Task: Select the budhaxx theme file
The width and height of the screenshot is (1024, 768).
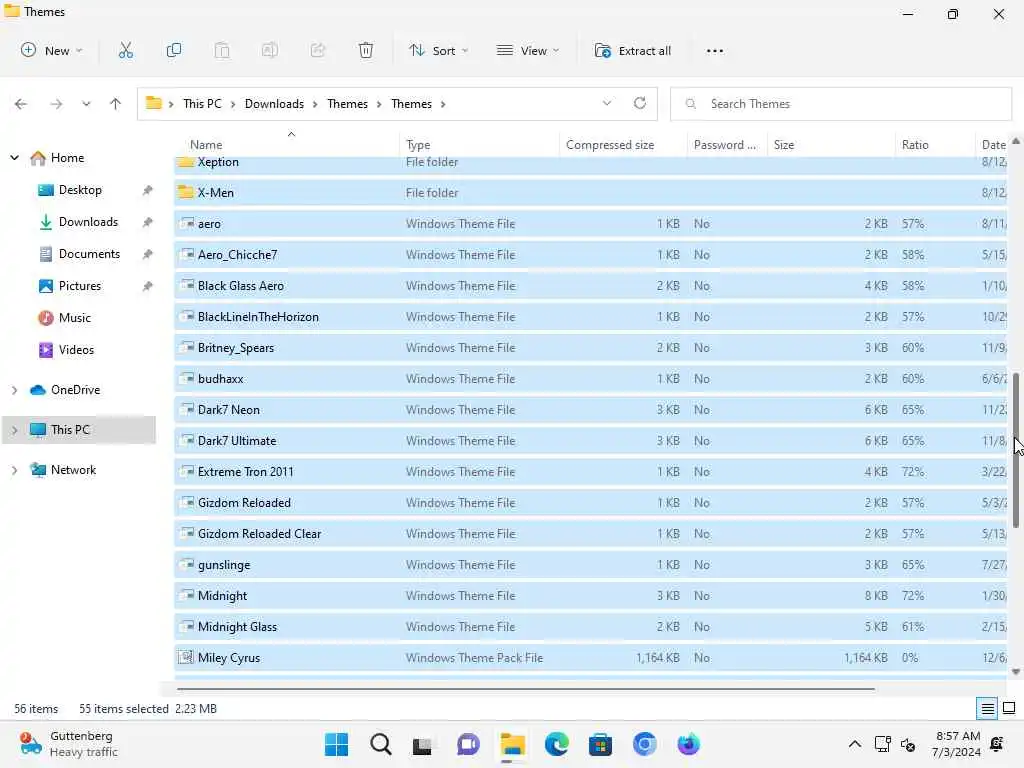Action: coord(590,378)
